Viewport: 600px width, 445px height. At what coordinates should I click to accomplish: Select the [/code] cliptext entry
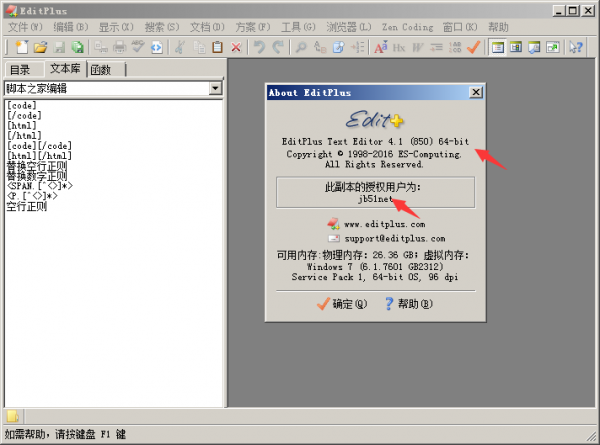(x=24, y=116)
